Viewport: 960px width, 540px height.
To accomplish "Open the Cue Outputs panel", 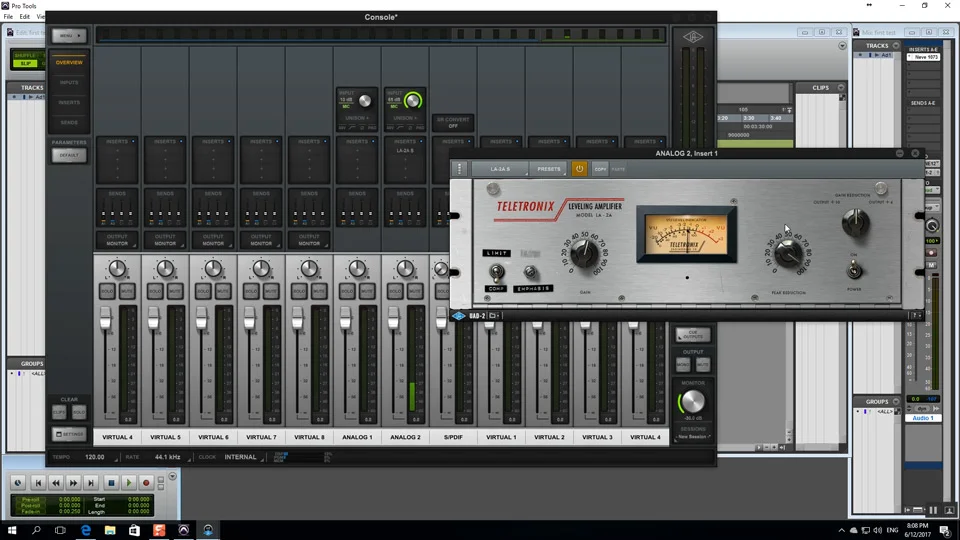I will tap(692, 334).
